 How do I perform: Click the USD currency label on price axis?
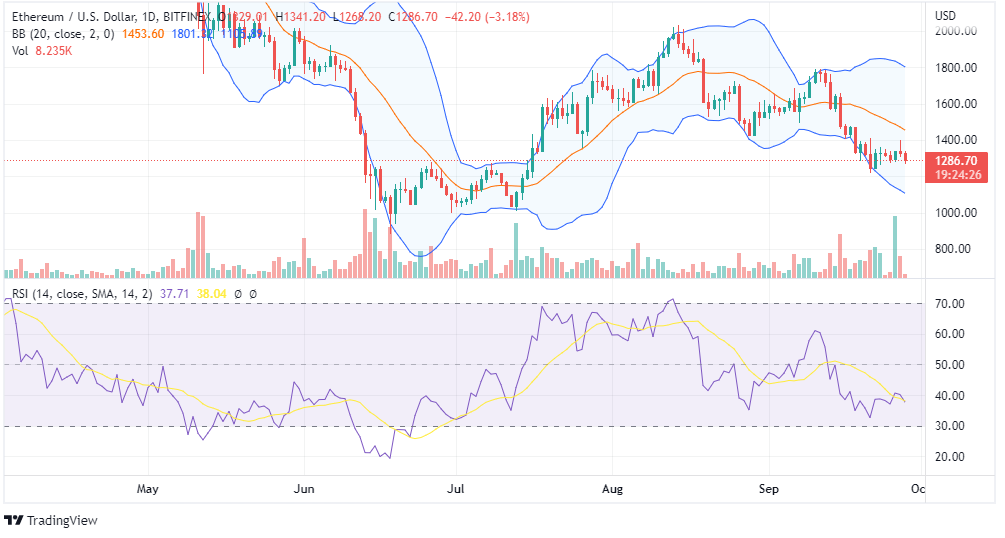coord(946,16)
